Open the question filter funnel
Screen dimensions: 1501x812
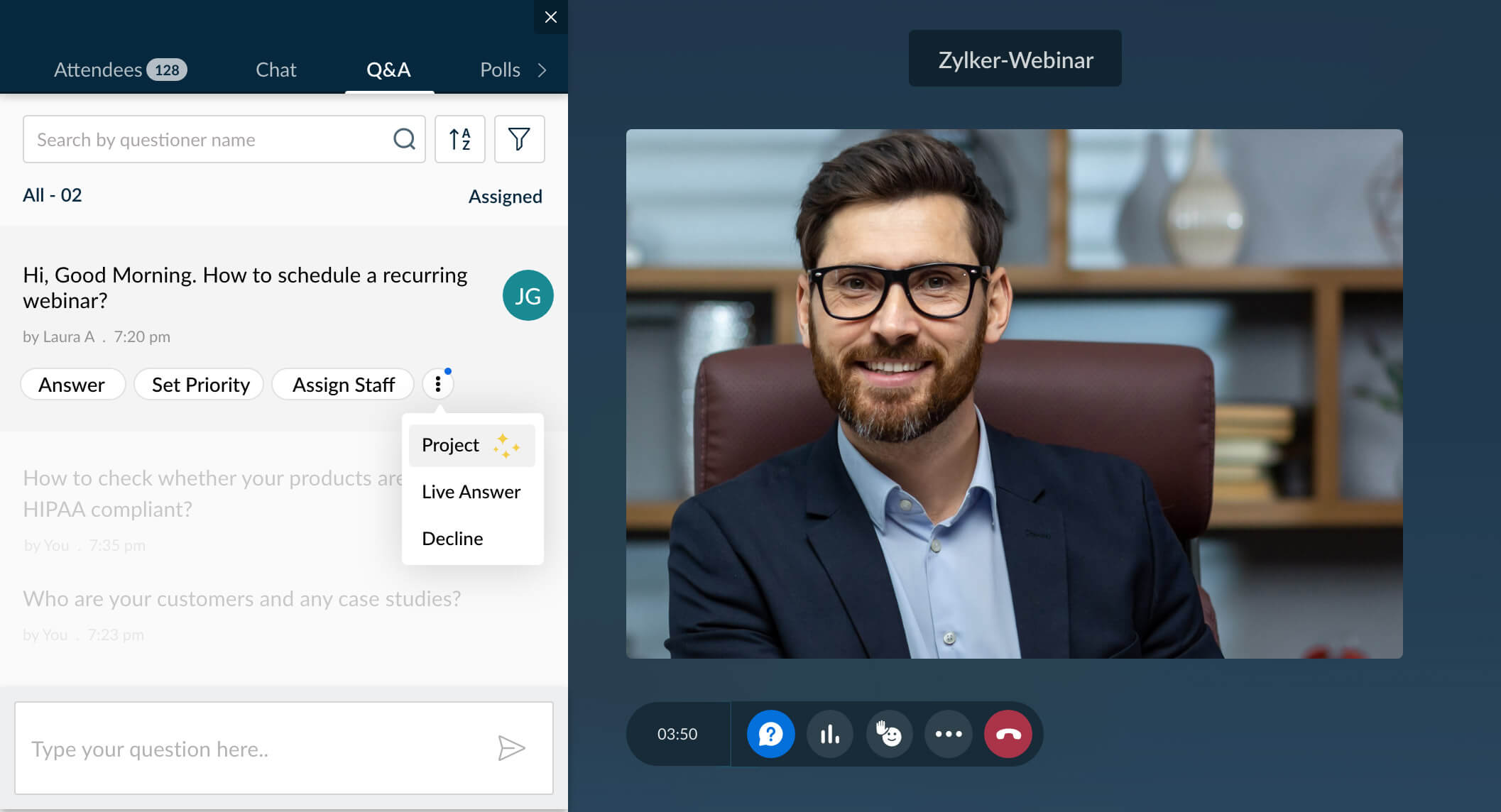click(x=519, y=139)
